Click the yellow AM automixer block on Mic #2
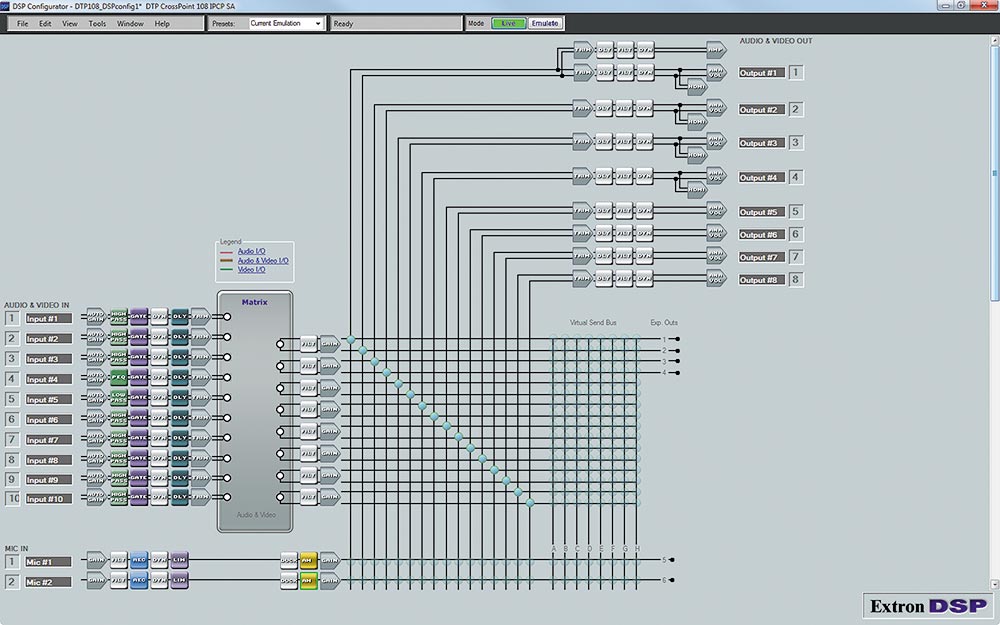1000x625 pixels. click(308, 581)
